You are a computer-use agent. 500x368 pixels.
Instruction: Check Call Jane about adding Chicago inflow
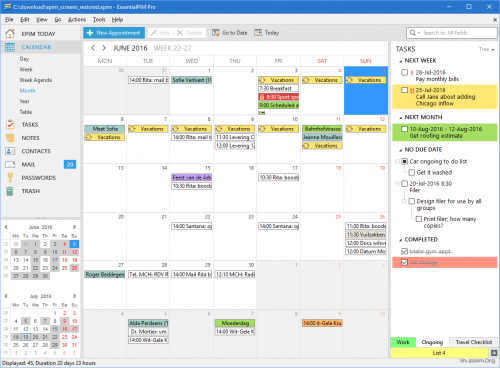404,90
